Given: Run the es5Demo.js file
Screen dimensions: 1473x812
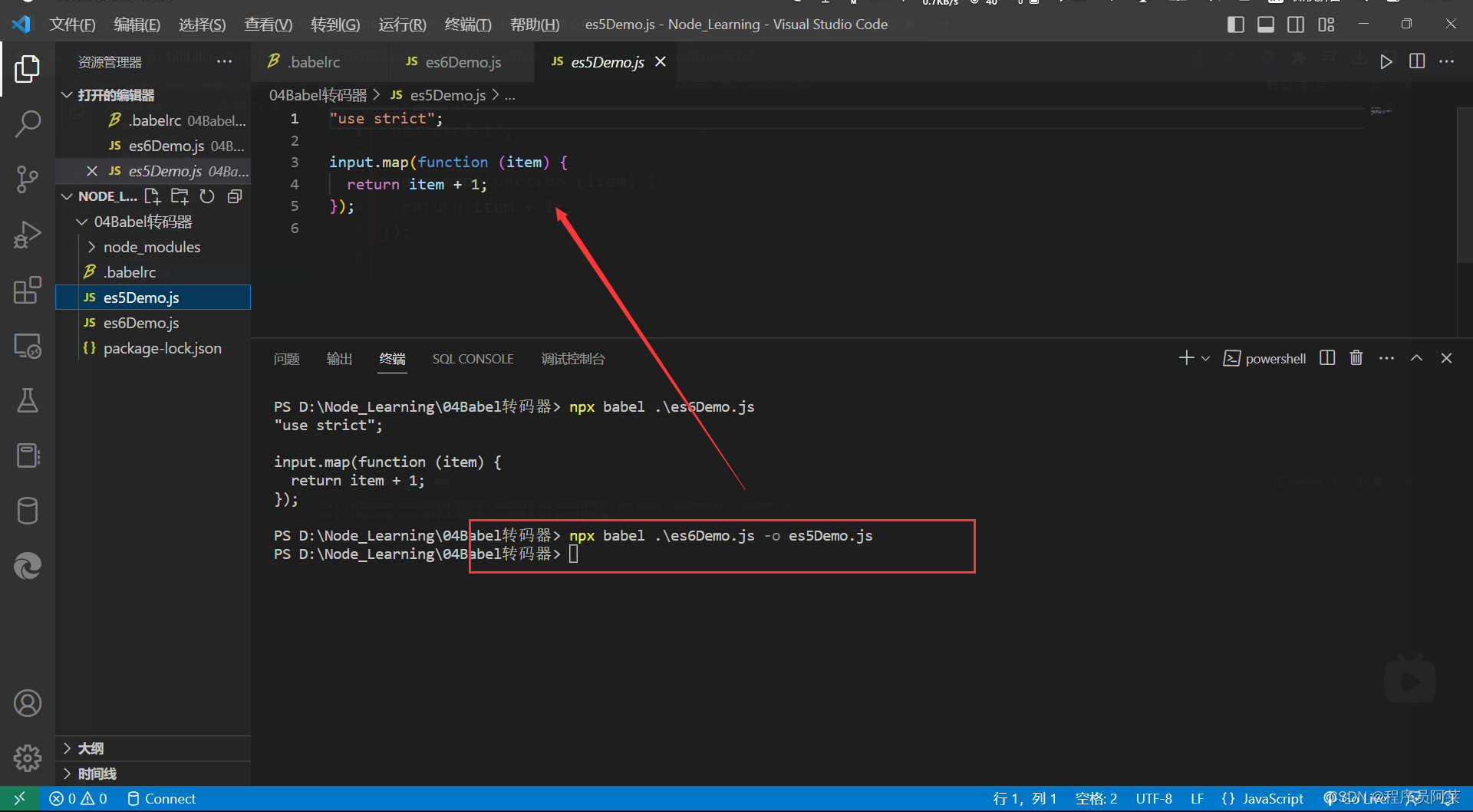Looking at the screenshot, I should click(1386, 61).
